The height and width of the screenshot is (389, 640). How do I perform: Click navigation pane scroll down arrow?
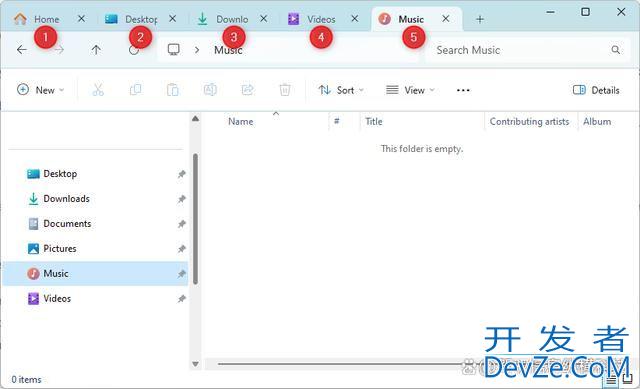196,364
